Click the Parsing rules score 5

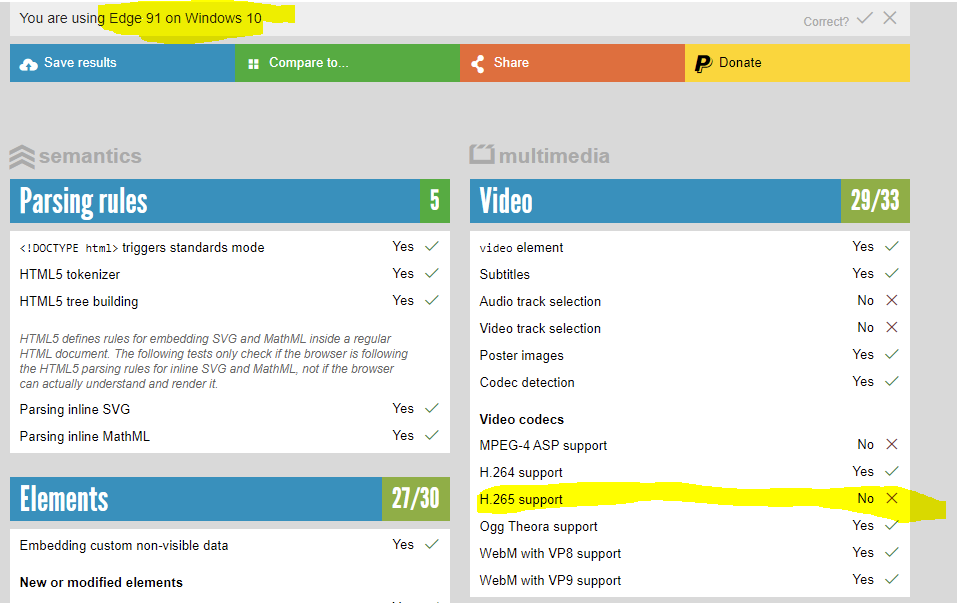[435, 201]
